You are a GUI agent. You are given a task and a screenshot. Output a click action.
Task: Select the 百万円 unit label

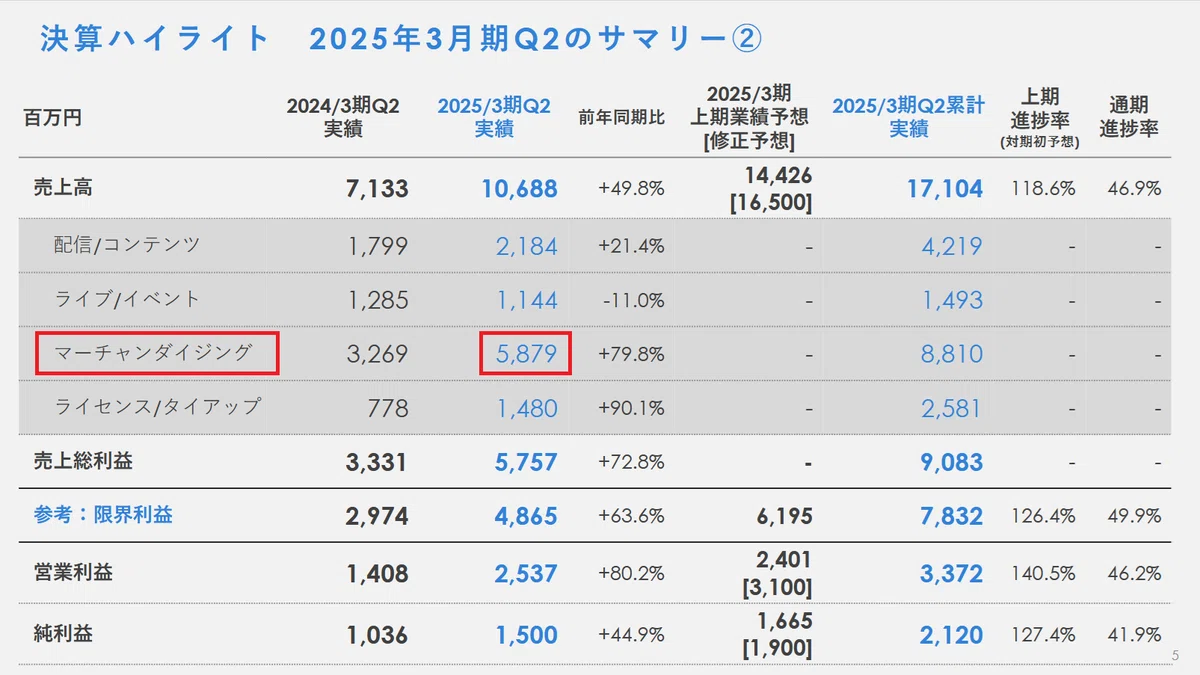(x=52, y=118)
